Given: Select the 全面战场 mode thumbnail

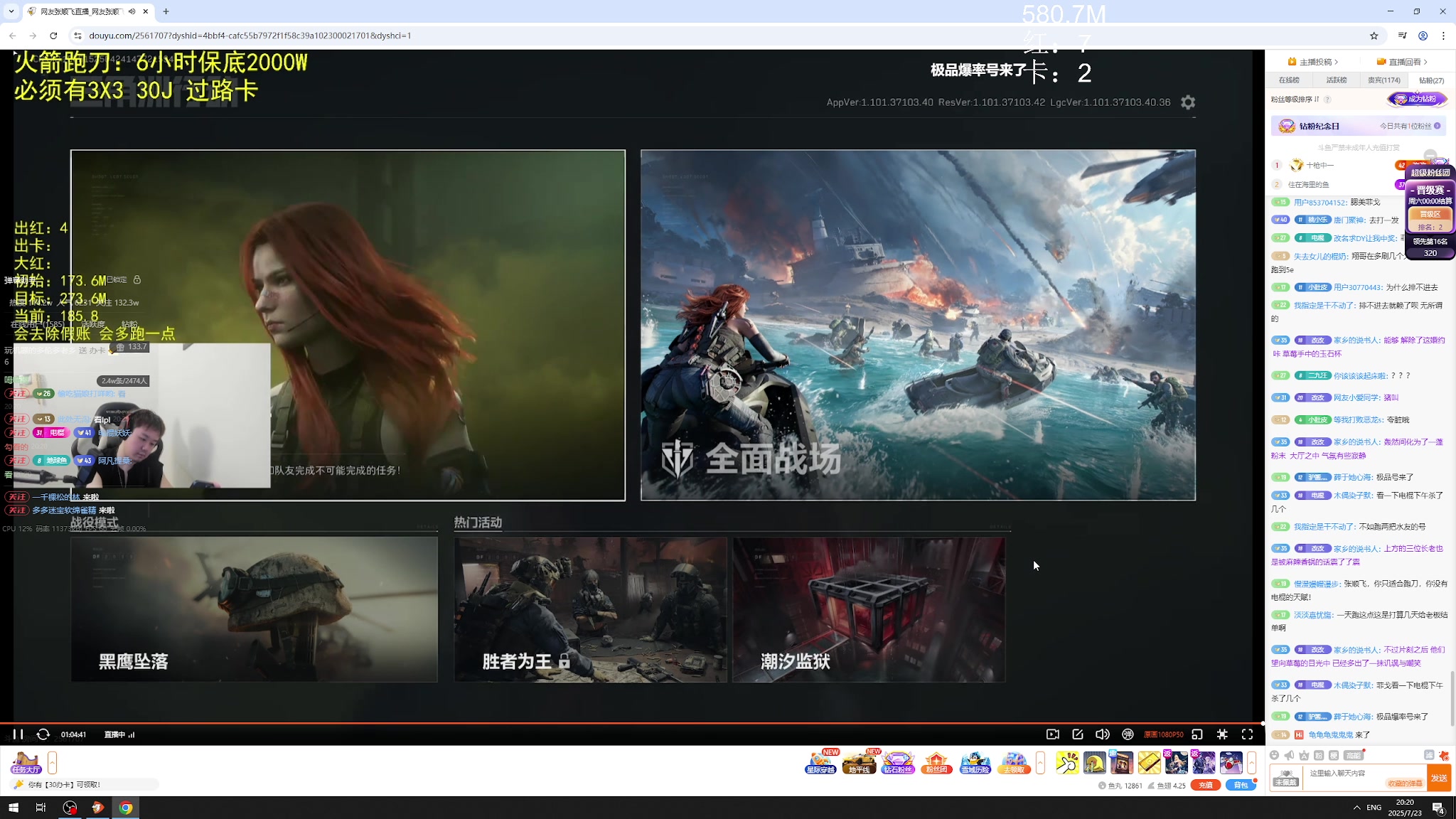Looking at the screenshot, I should [x=918, y=325].
